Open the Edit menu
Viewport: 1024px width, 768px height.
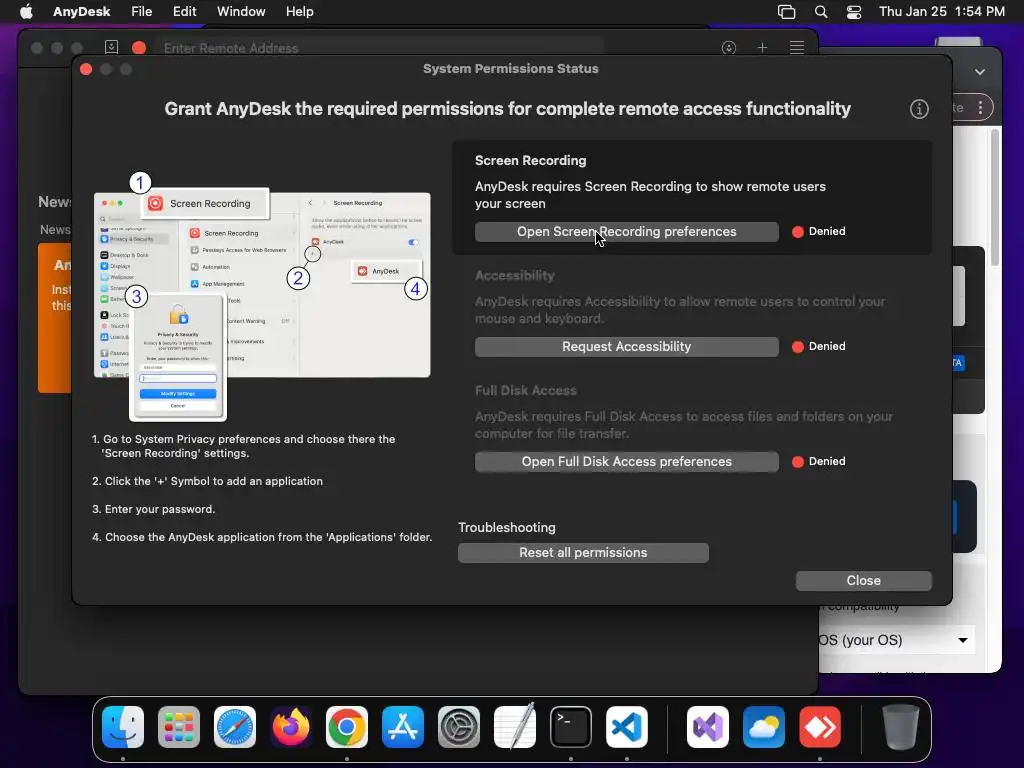[184, 12]
